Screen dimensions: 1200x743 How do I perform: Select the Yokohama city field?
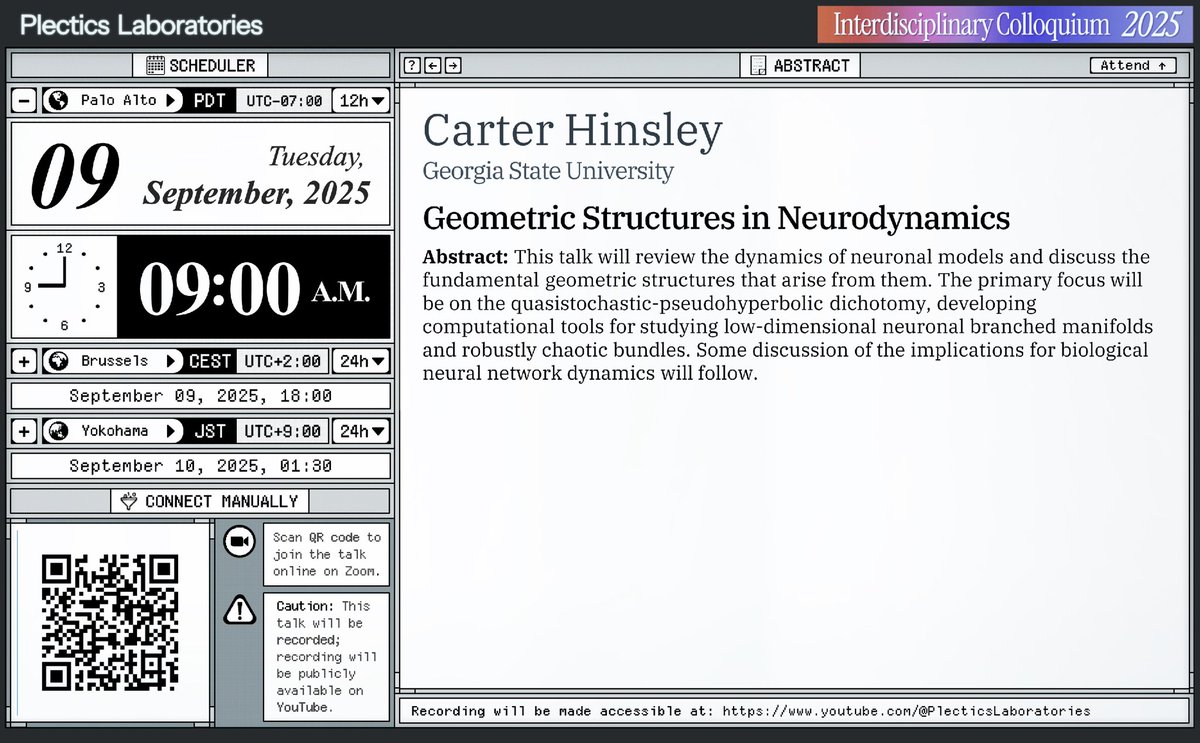pos(114,431)
